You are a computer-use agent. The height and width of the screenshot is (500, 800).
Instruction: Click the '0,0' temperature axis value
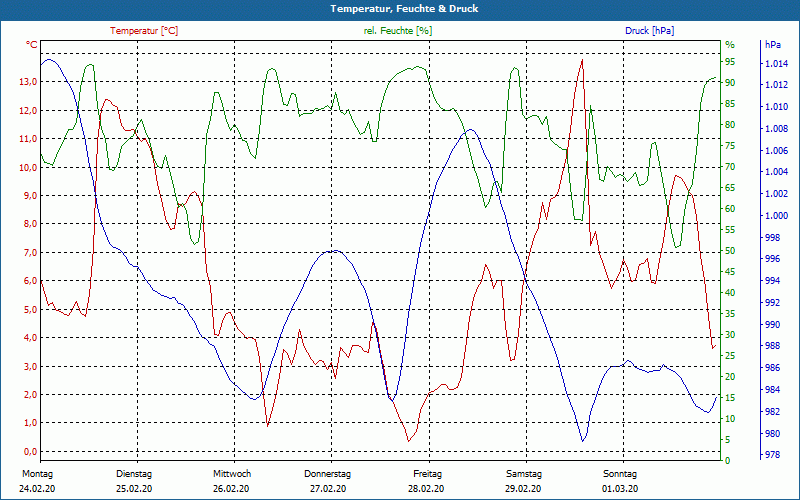pyautogui.click(x=30, y=452)
